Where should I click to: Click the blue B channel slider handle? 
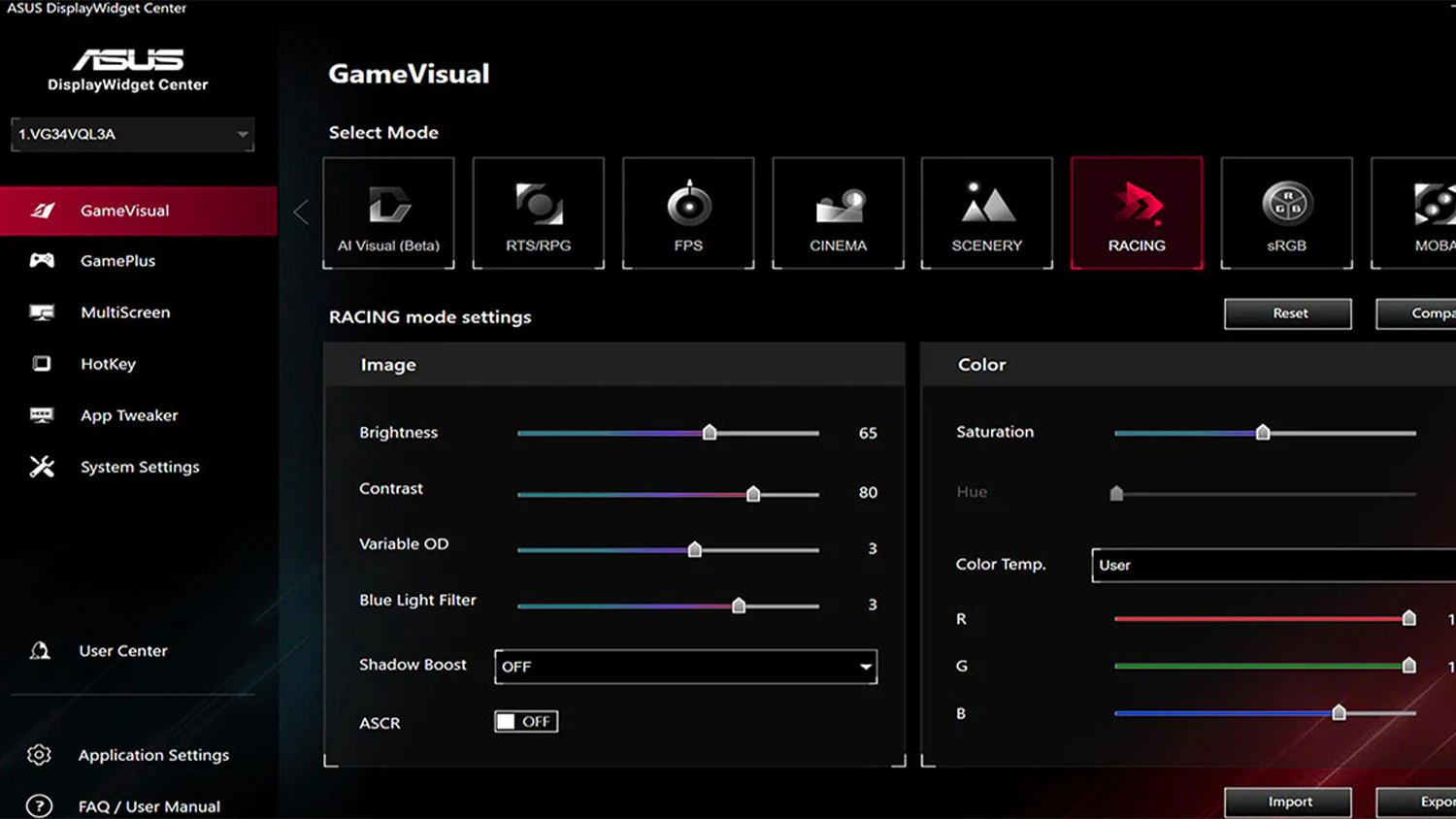[1339, 712]
